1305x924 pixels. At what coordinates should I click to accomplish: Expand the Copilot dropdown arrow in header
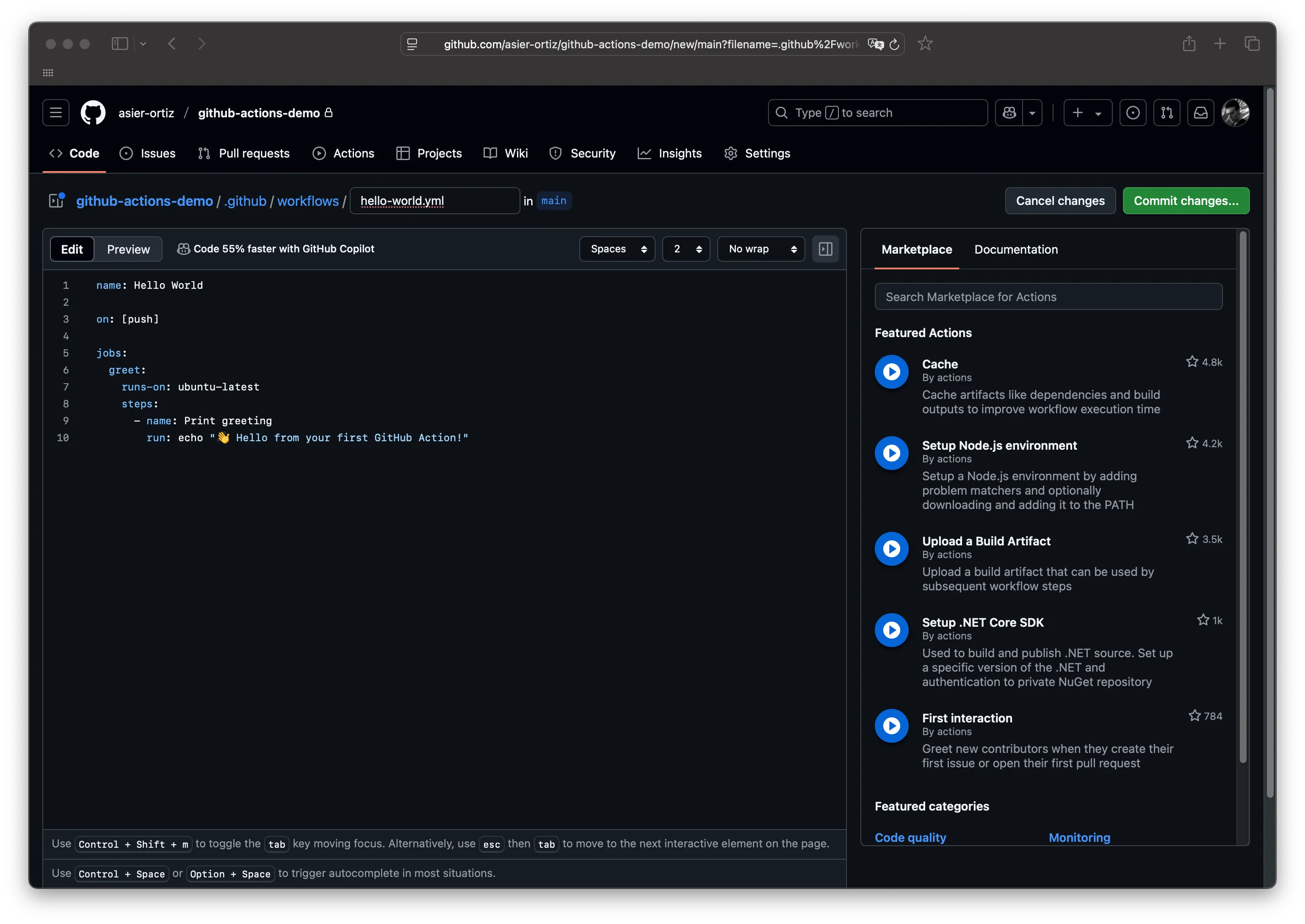[x=1032, y=113]
